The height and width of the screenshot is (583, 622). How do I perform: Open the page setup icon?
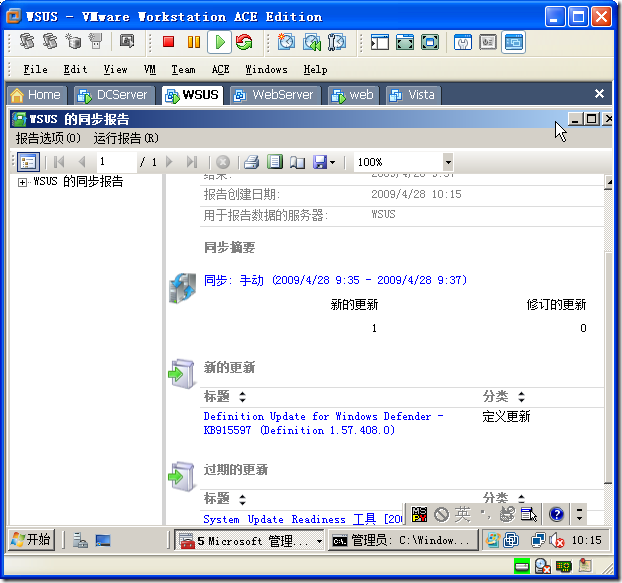297,162
